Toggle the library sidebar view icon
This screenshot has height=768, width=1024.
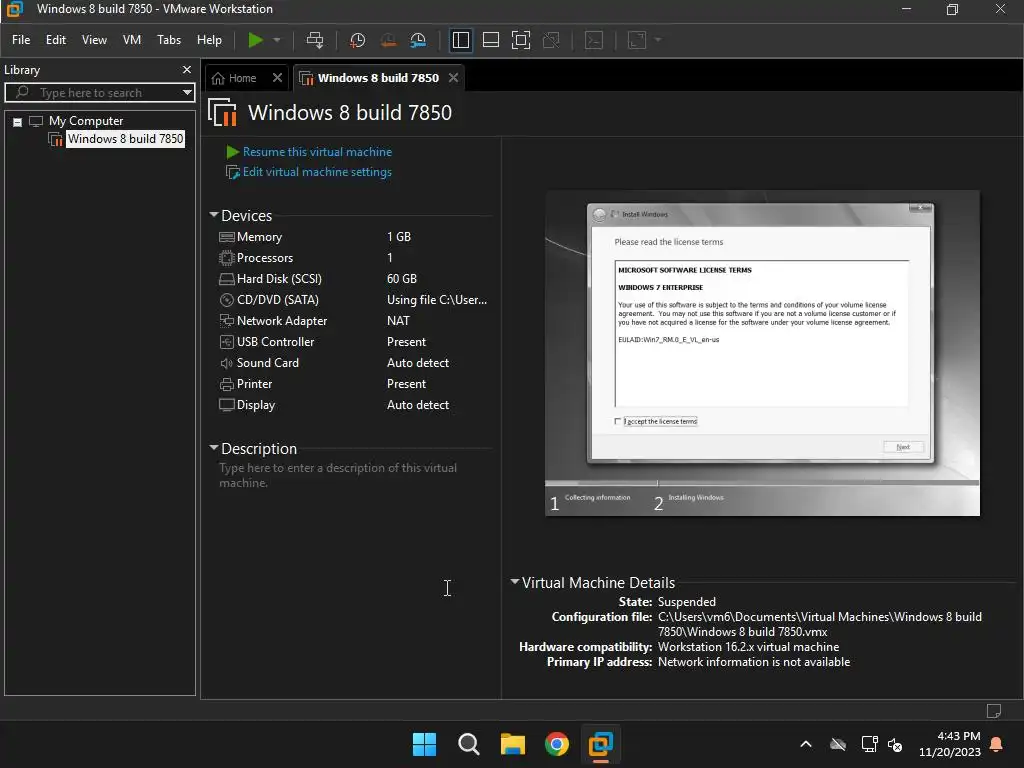pos(460,40)
